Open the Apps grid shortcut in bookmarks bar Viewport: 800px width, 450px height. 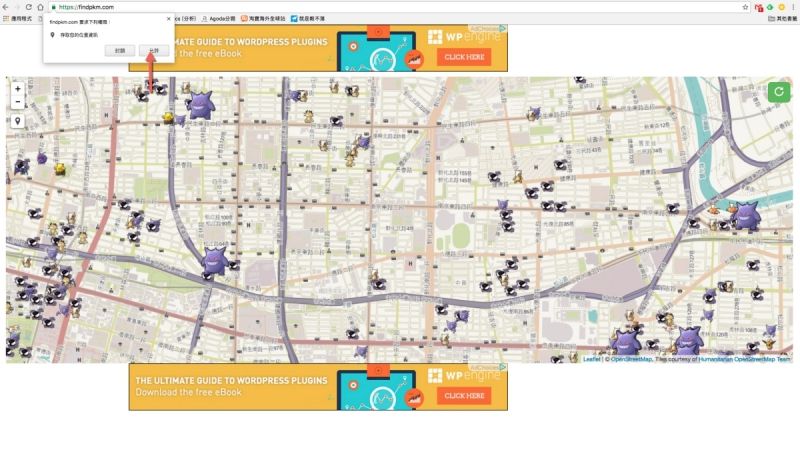point(17,18)
